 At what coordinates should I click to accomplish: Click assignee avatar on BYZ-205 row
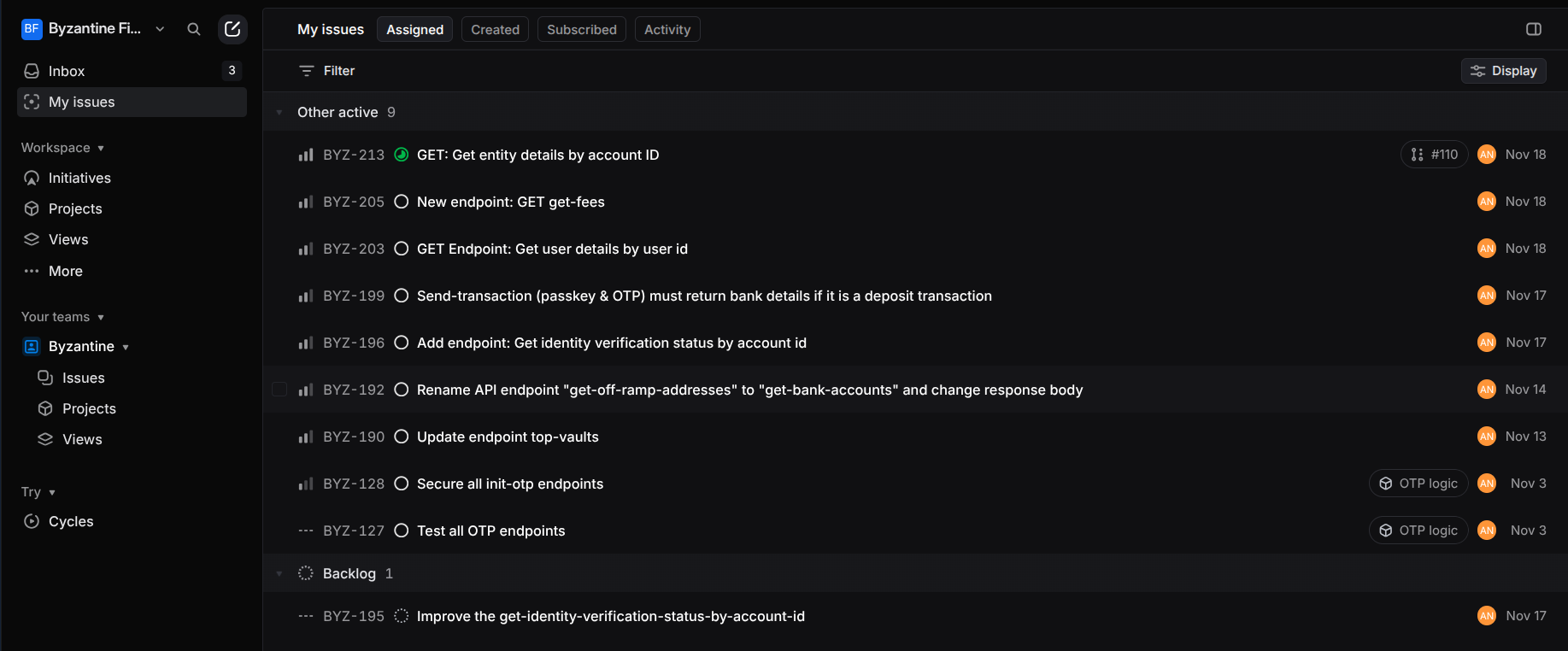point(1487,202)
